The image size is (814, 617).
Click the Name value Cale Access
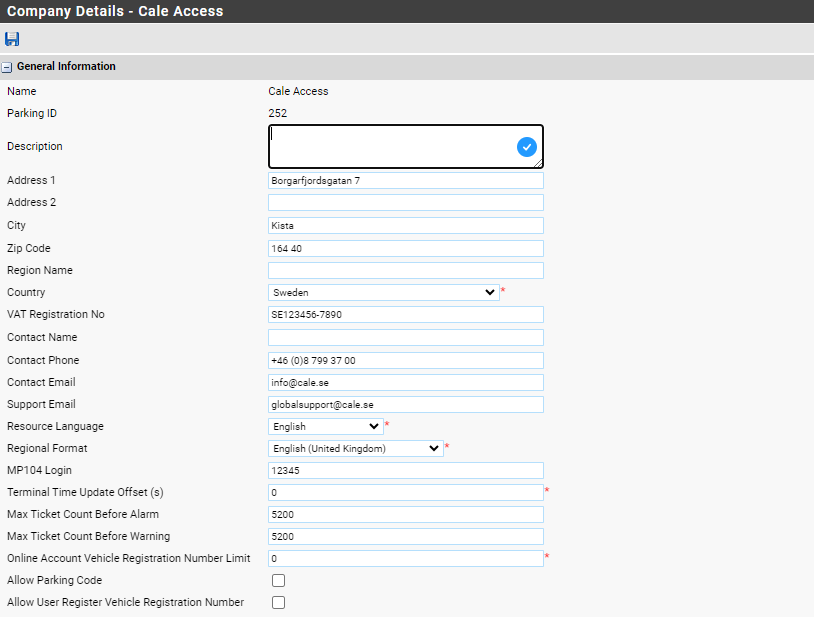coord(298,91)
